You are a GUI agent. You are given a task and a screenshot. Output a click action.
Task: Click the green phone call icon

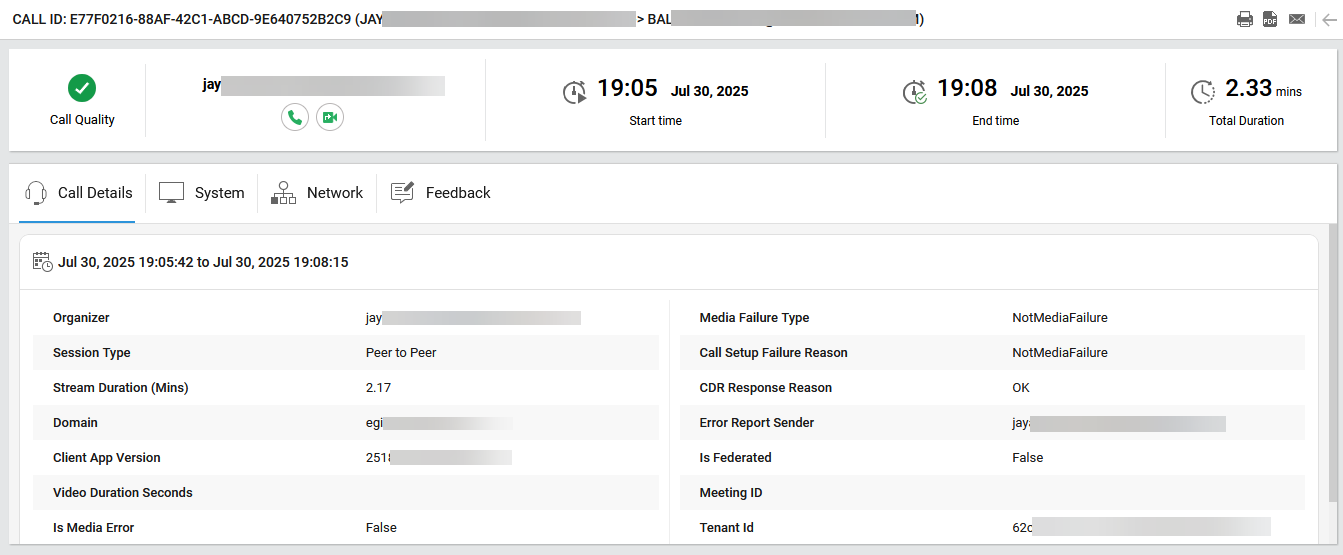tap(294, 117)
